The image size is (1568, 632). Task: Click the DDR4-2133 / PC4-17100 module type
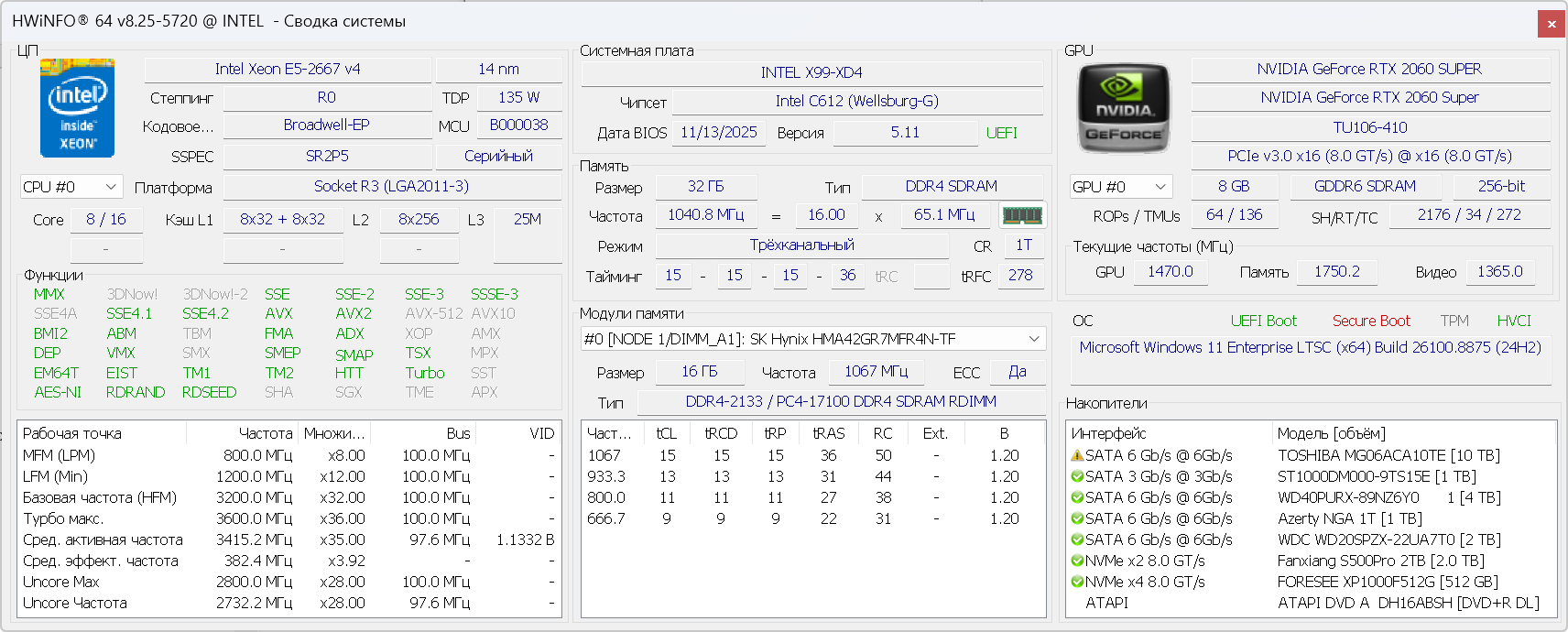[x=841, y=401]
